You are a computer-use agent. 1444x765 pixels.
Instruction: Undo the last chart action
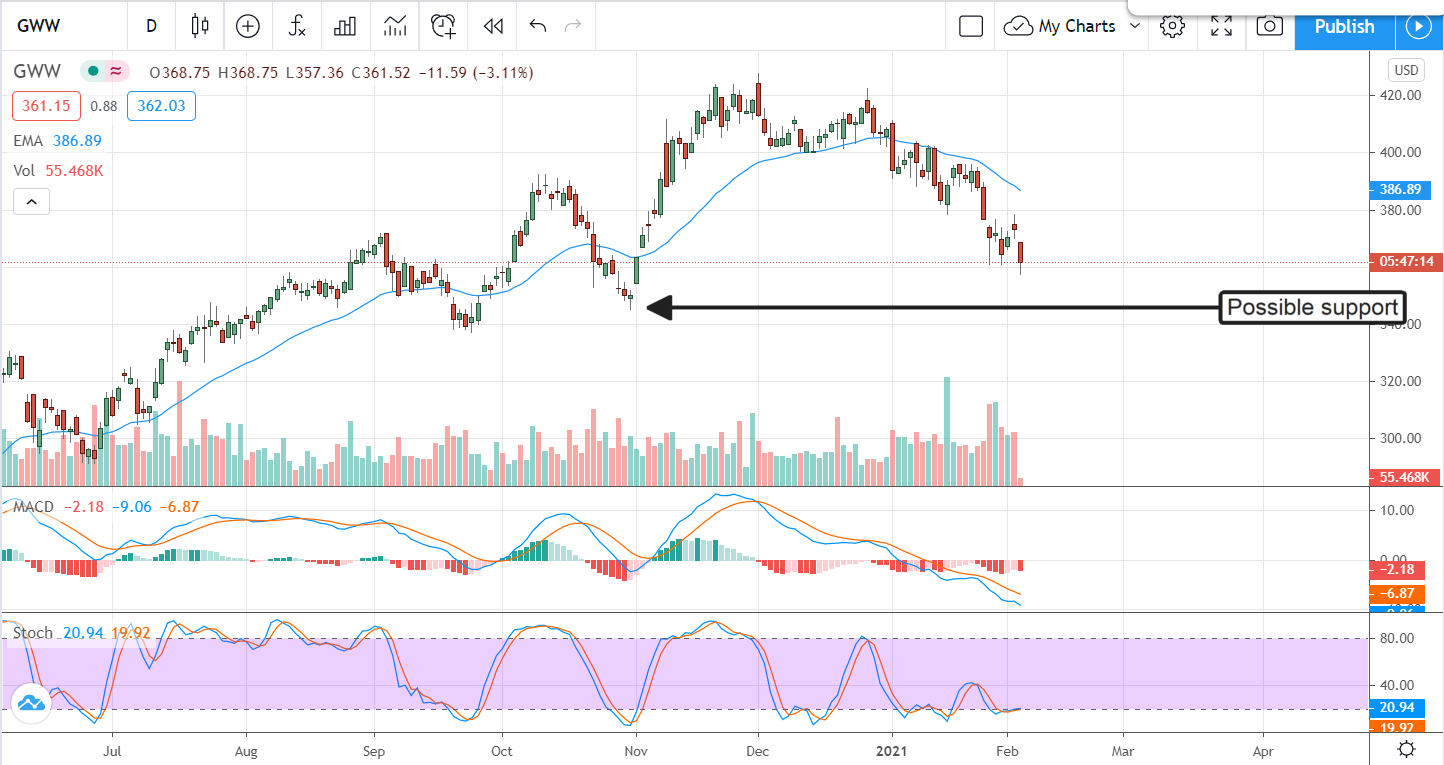538,27
